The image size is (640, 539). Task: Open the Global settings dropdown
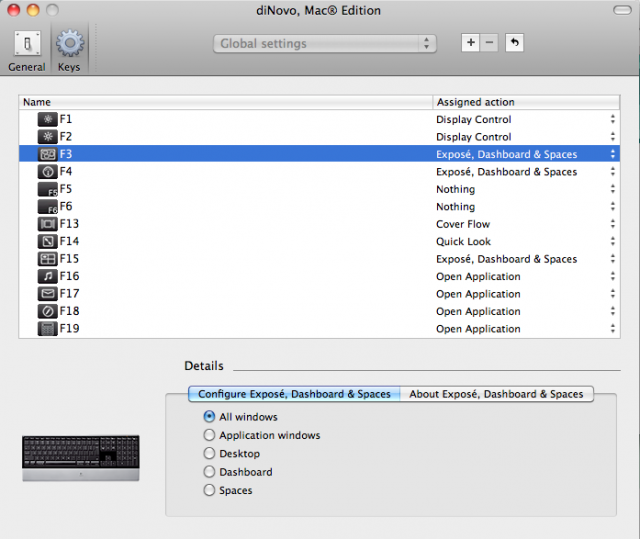325,44
